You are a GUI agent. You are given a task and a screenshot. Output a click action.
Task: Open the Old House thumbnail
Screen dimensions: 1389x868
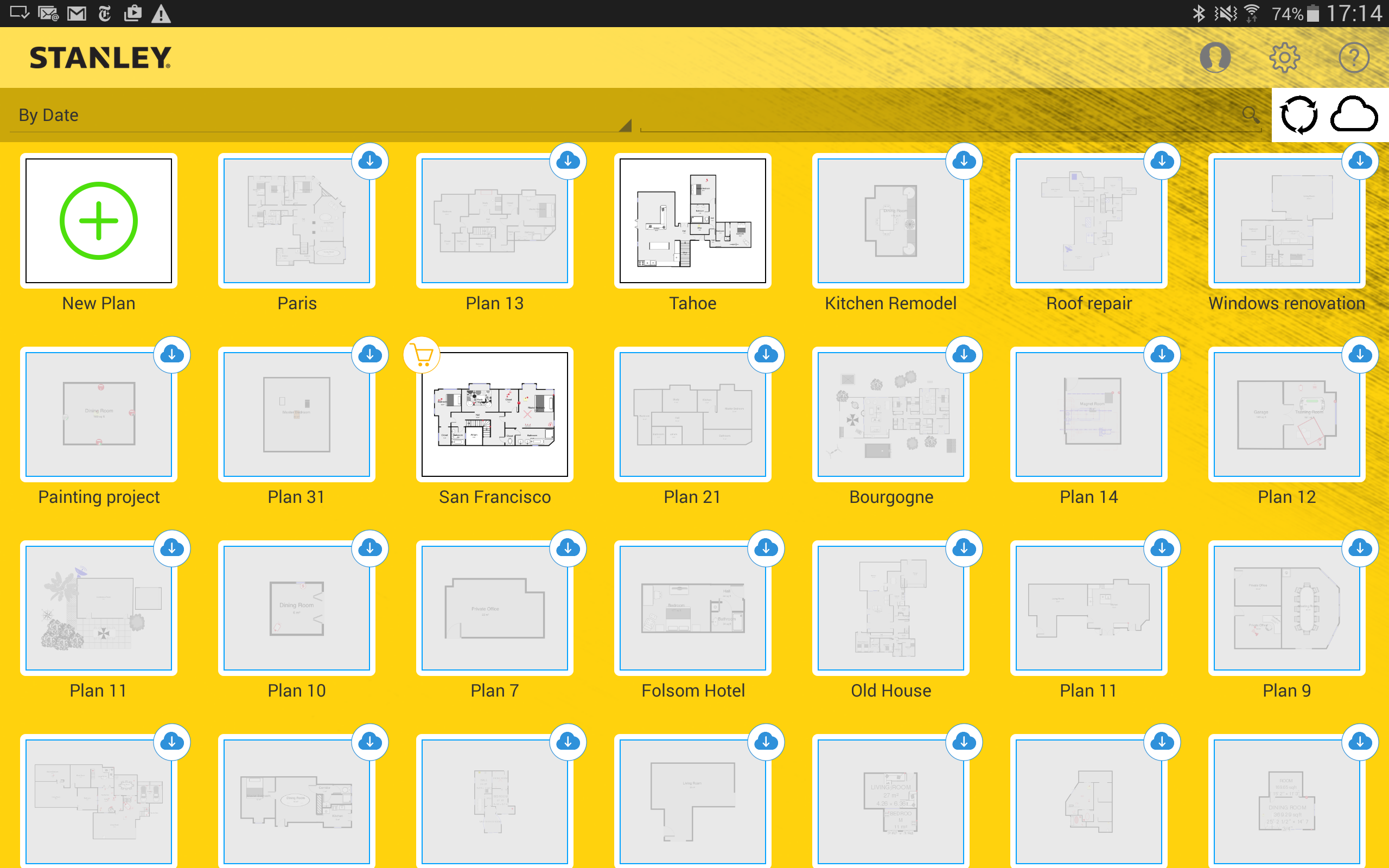[891, 608]
